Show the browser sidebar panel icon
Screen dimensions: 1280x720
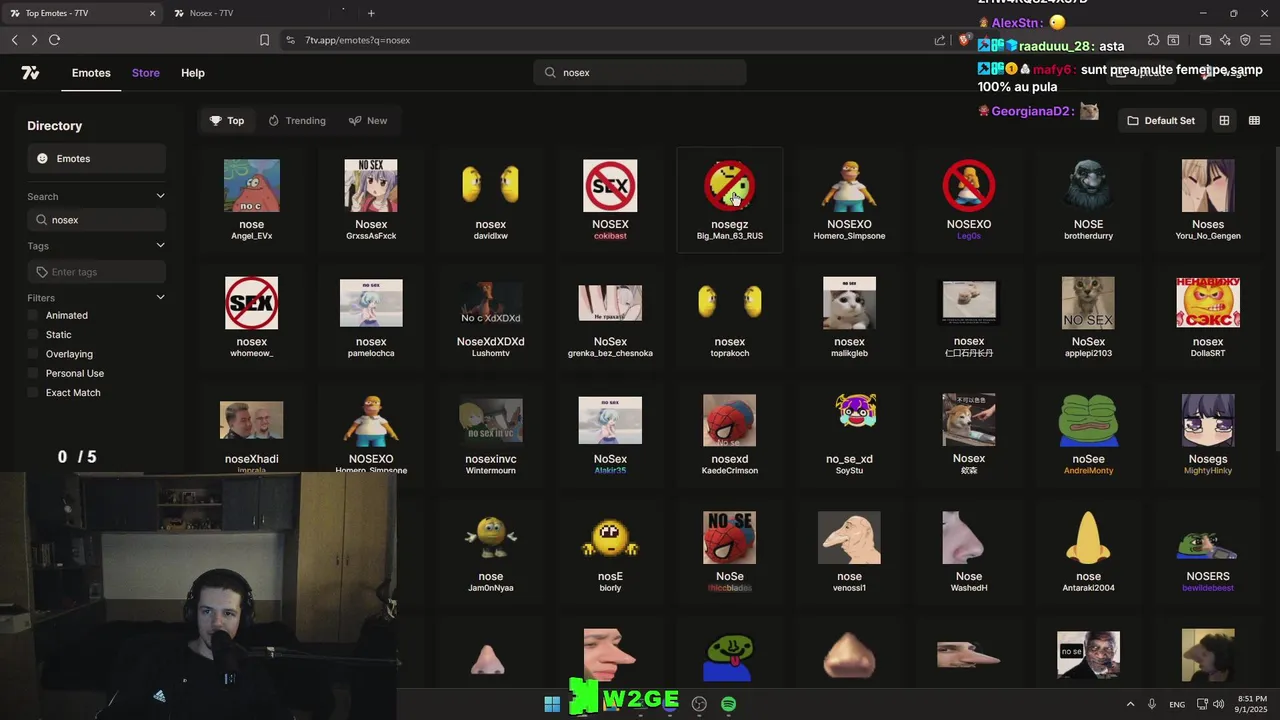click(1173, 40)
